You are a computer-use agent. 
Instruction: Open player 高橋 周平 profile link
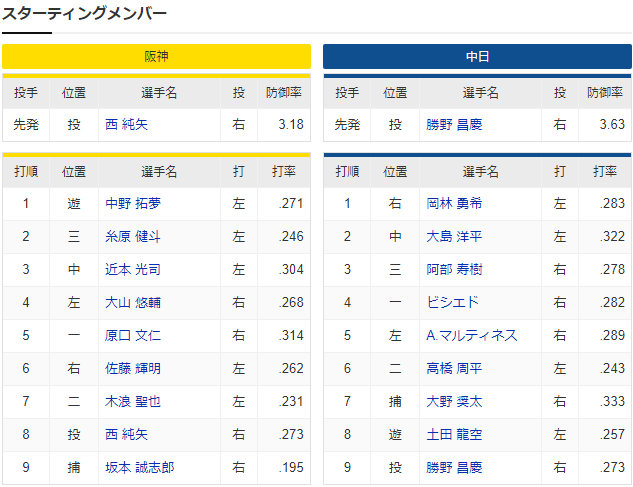click(x=454, y=368)
